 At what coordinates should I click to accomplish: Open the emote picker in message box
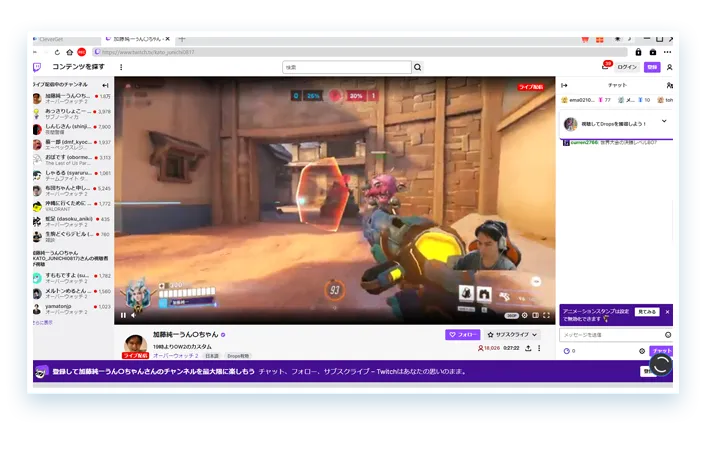pos(668,335)
